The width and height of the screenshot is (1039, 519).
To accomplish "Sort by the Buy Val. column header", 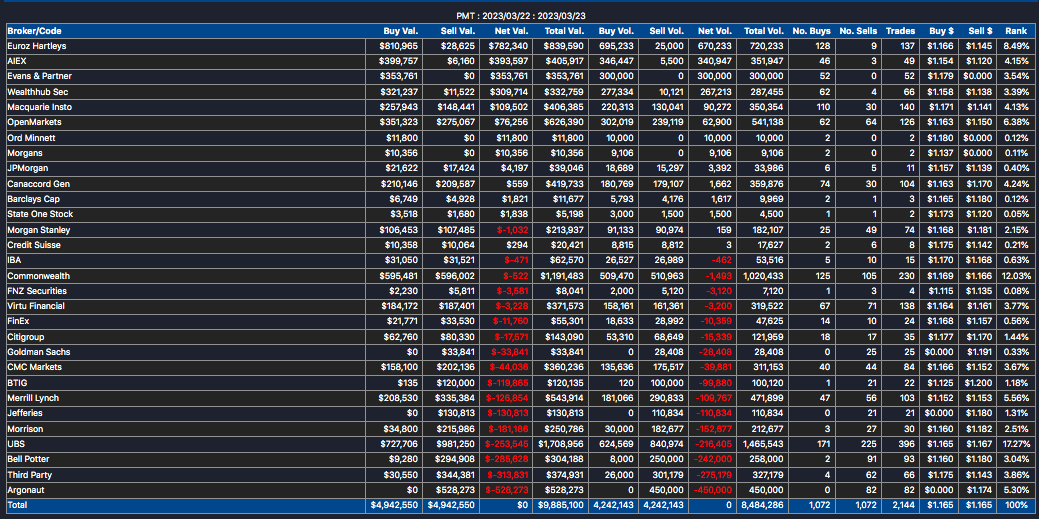I will click(x=401, y=31).
